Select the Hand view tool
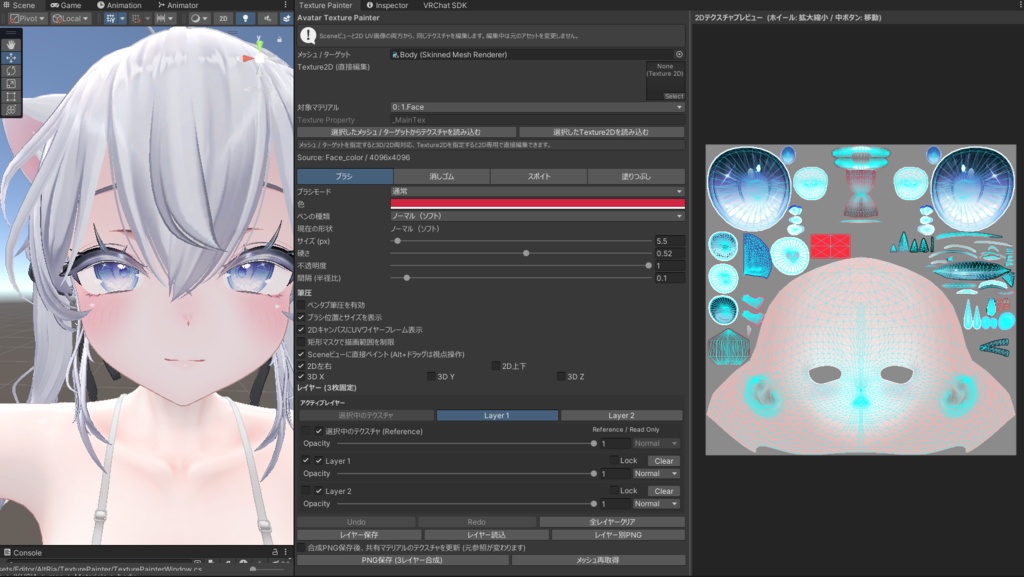The image size is (1024, 577). 11,44
